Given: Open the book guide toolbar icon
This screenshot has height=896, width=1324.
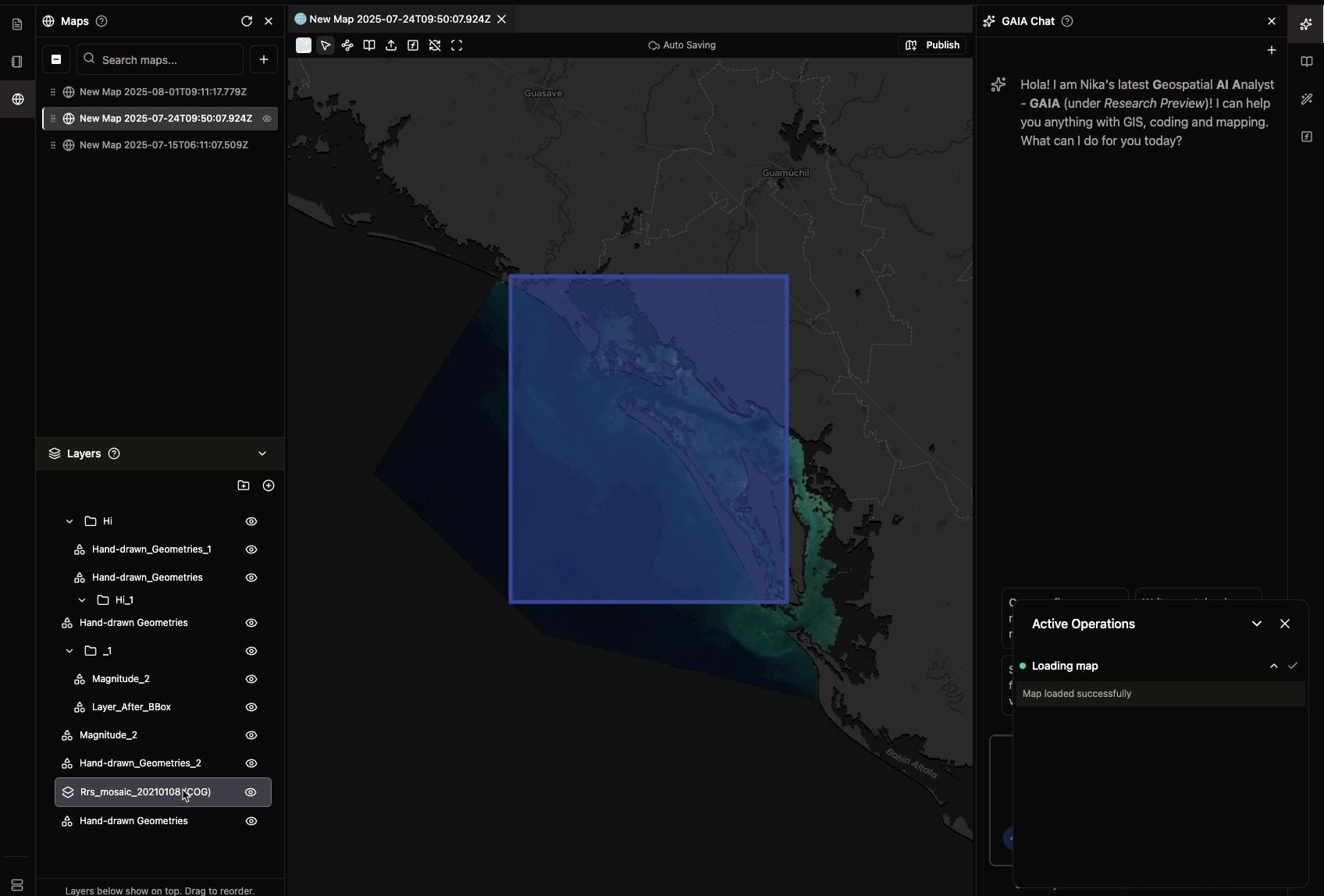Looking at the screenshot, I should pos(369,45).
